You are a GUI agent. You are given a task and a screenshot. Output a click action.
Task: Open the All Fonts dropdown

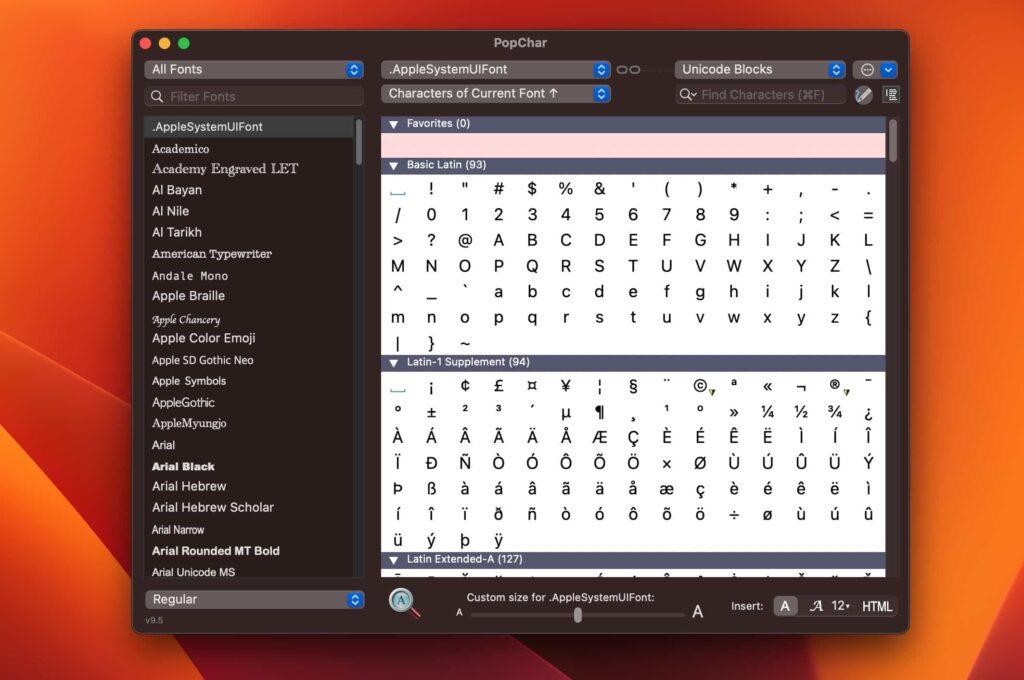click(253, 69)
